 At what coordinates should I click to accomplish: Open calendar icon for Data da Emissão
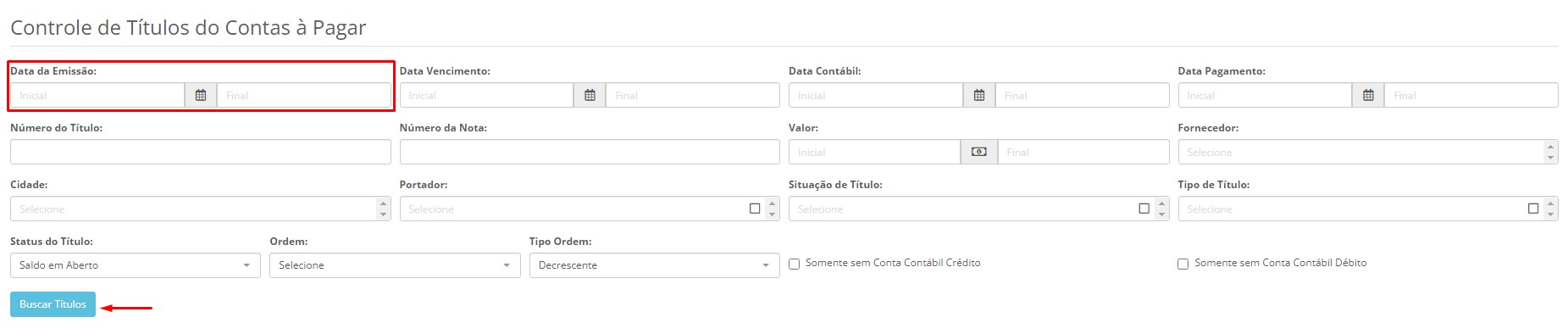click(x=201, y=95)
